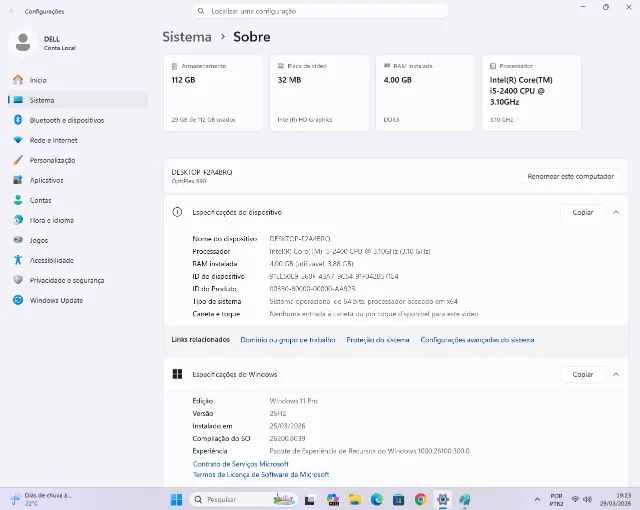Open Windows Update settings
Viewport: 640px width, 510px height.
click(78, 300)
